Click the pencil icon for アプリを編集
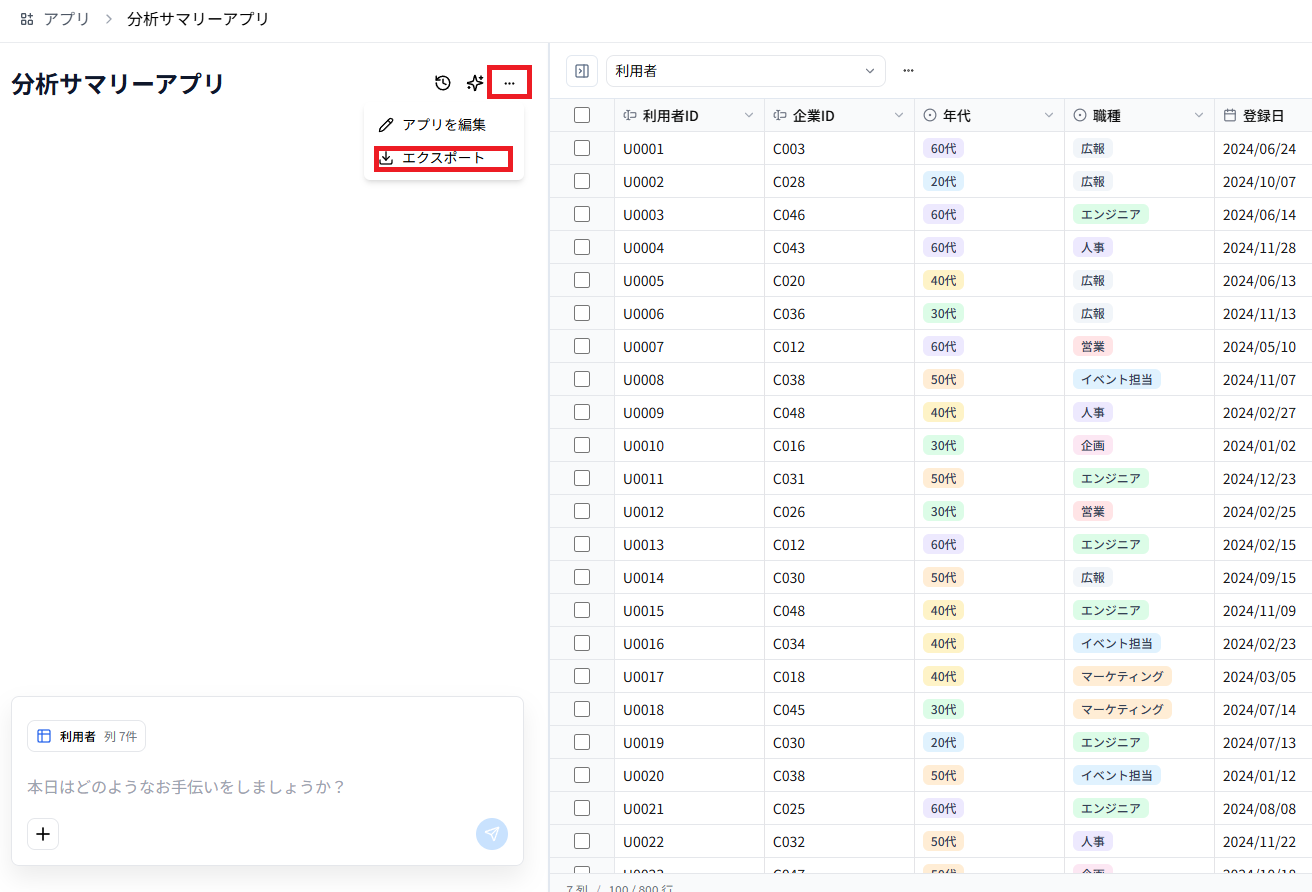The width and height of the screenshot is (1312, 892). click(386, 125)
